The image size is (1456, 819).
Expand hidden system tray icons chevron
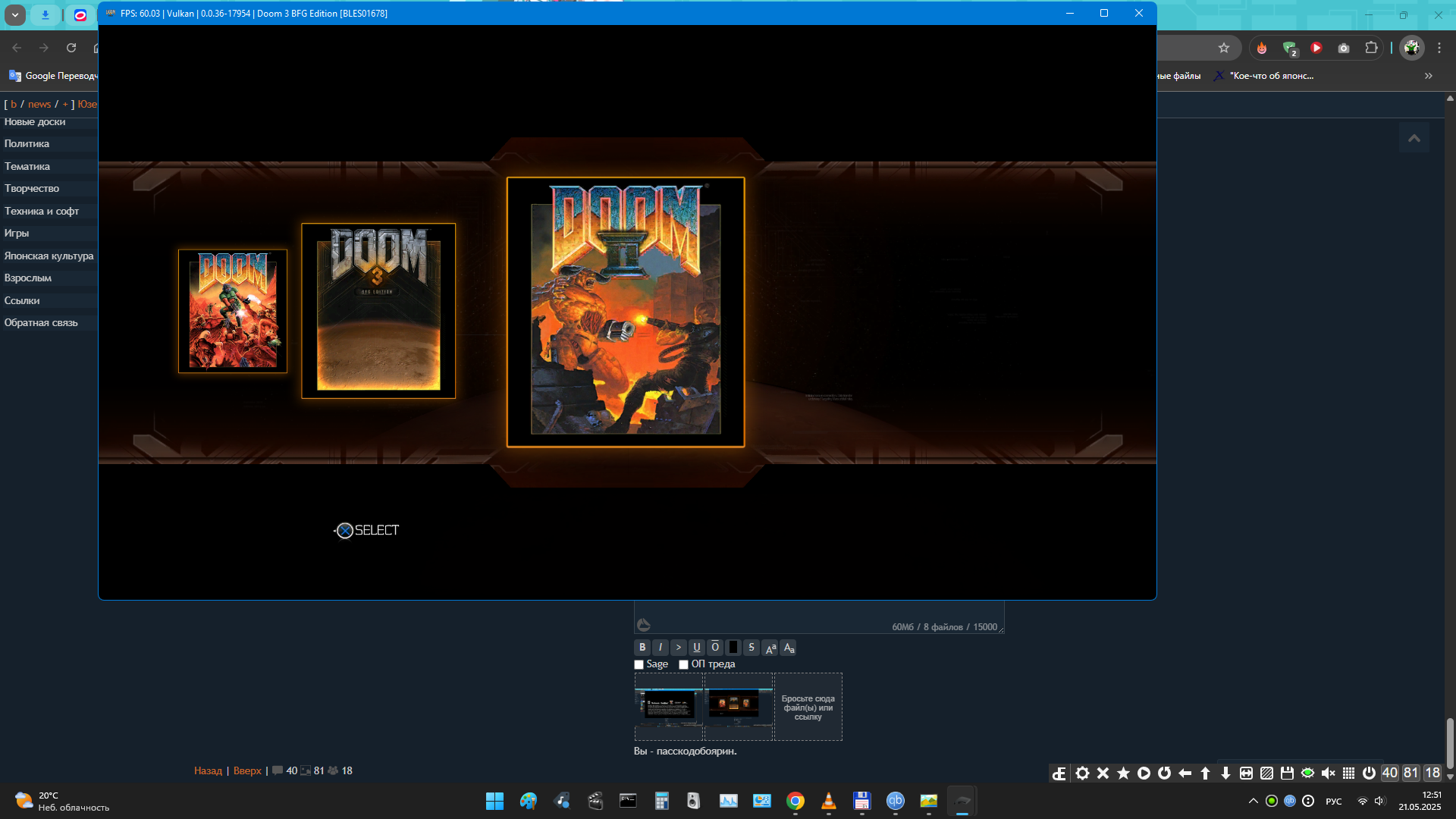click(x=1253, y=801)
